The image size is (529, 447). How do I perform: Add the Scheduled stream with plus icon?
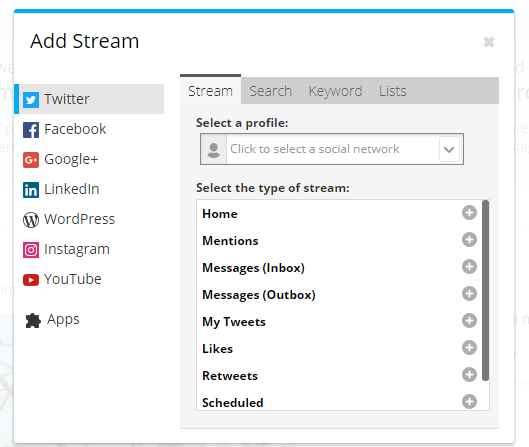(x=469, y=401)
